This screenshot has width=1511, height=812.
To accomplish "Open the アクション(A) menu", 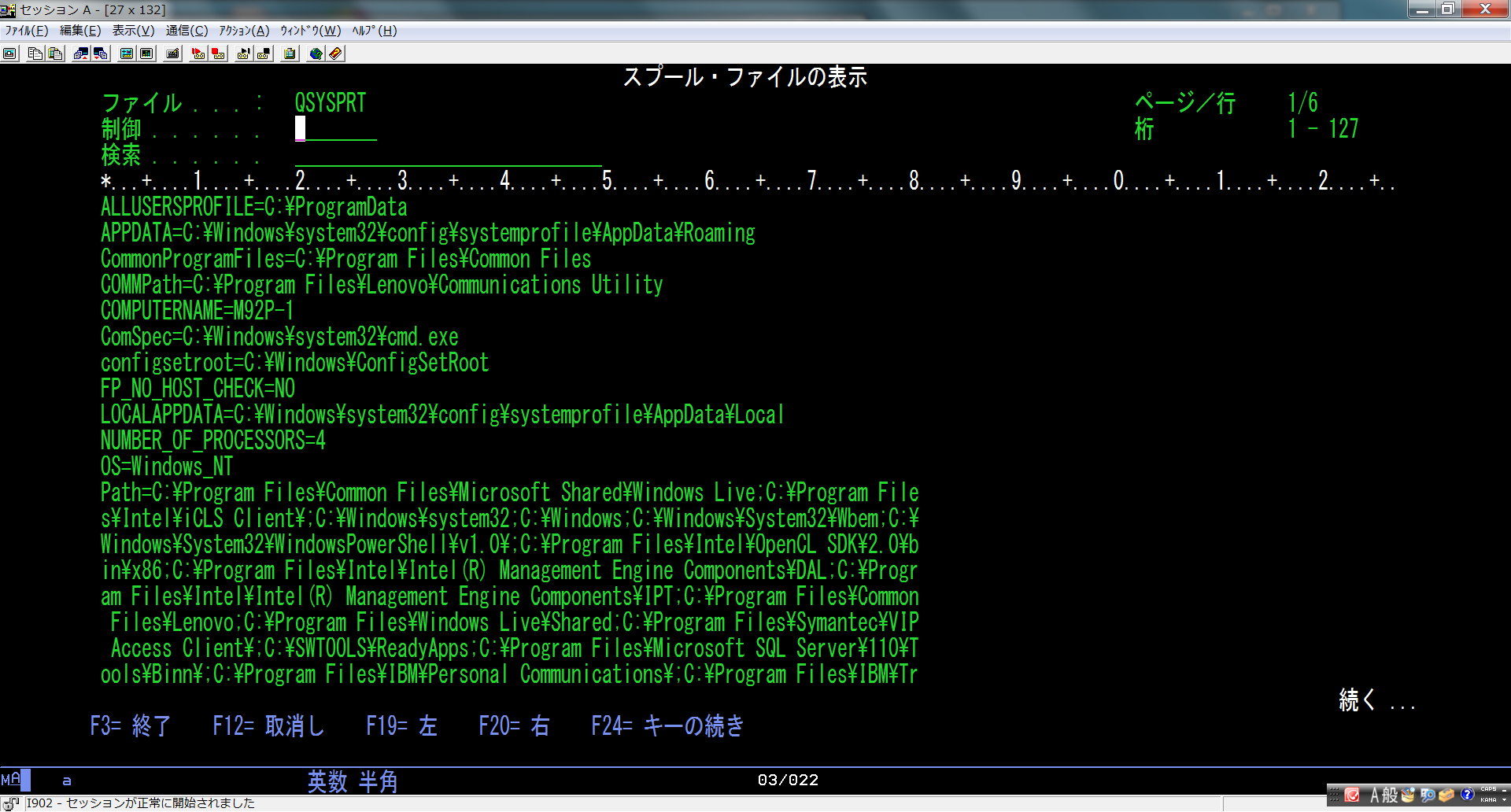I will pyautogui.click(x=244, y=31).
